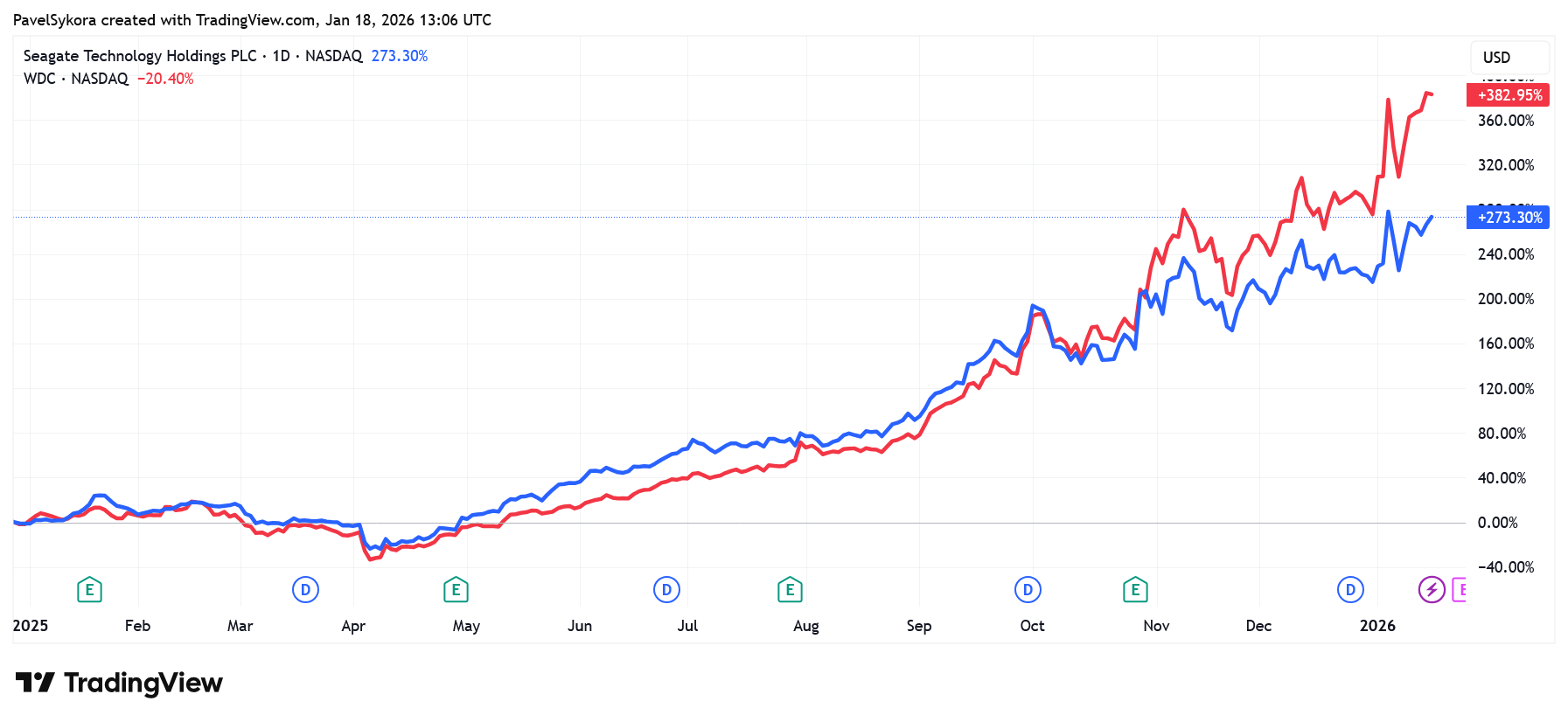Click the TradingView logo

pos(119,683)
